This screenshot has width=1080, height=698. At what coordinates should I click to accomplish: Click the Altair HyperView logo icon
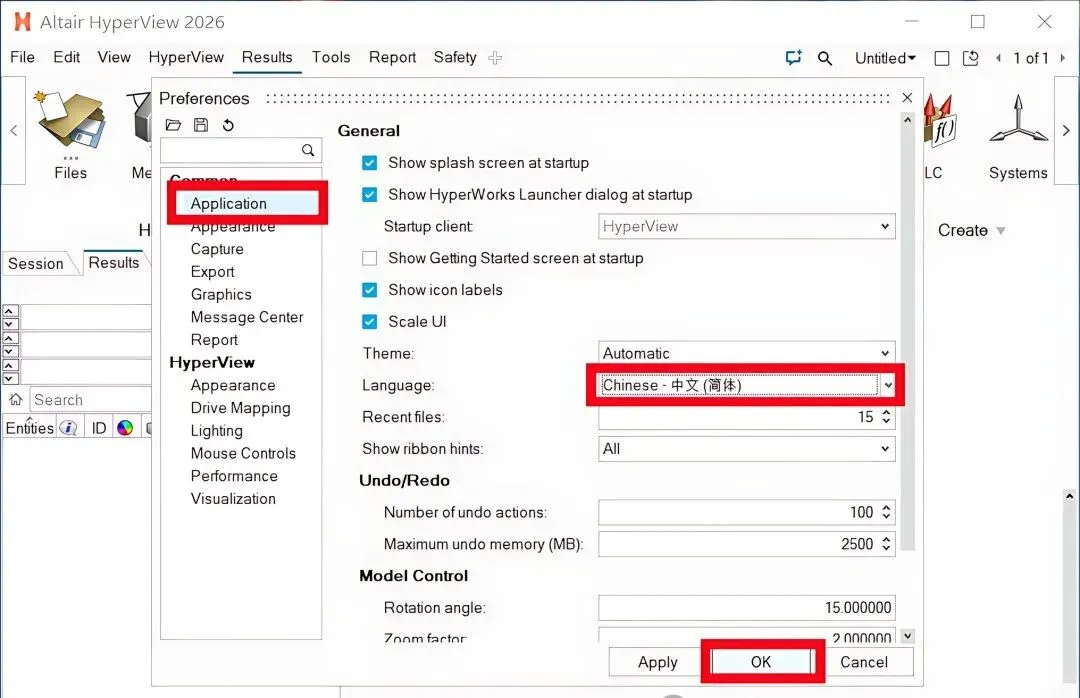(22, 21)
